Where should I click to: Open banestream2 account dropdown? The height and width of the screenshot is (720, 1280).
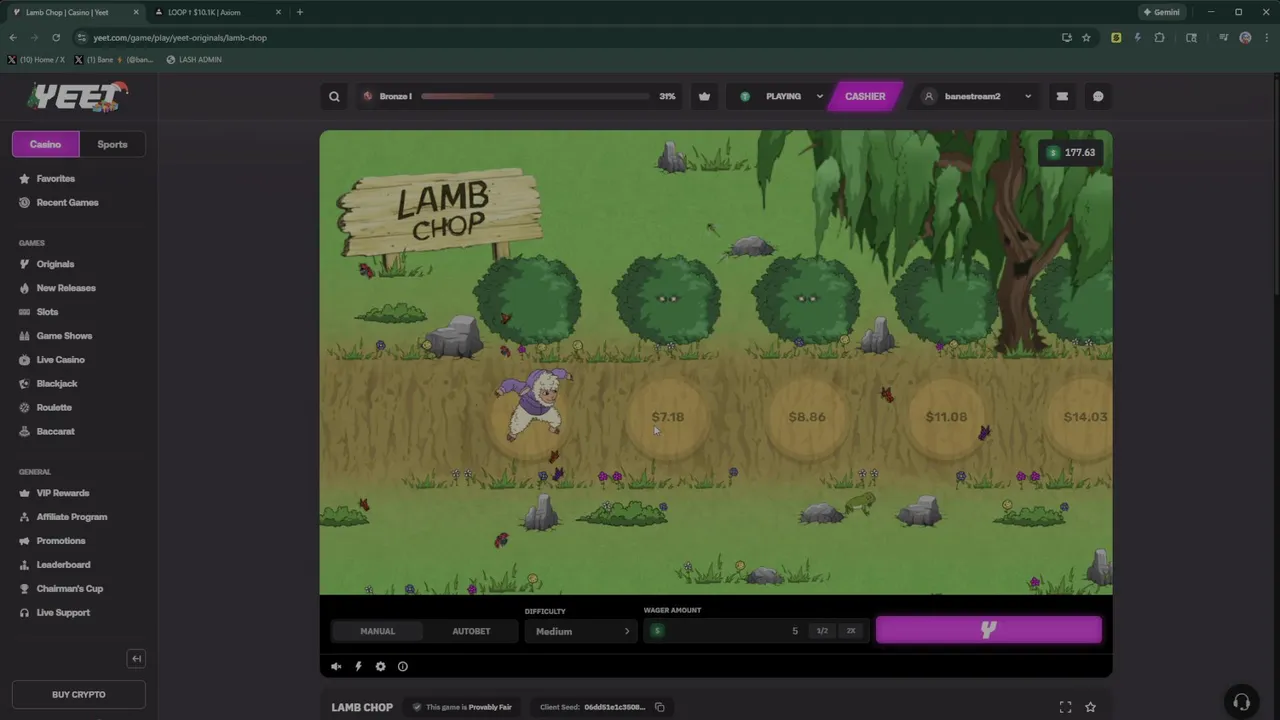976,97
